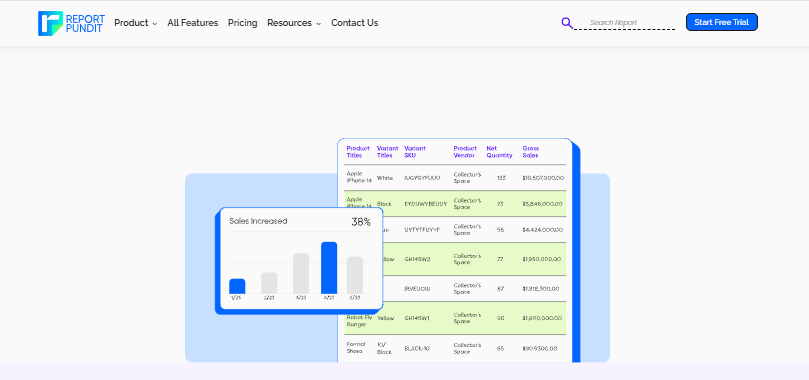Expand the Product dropdown menu
809x380 pixels.
[135, 23]
